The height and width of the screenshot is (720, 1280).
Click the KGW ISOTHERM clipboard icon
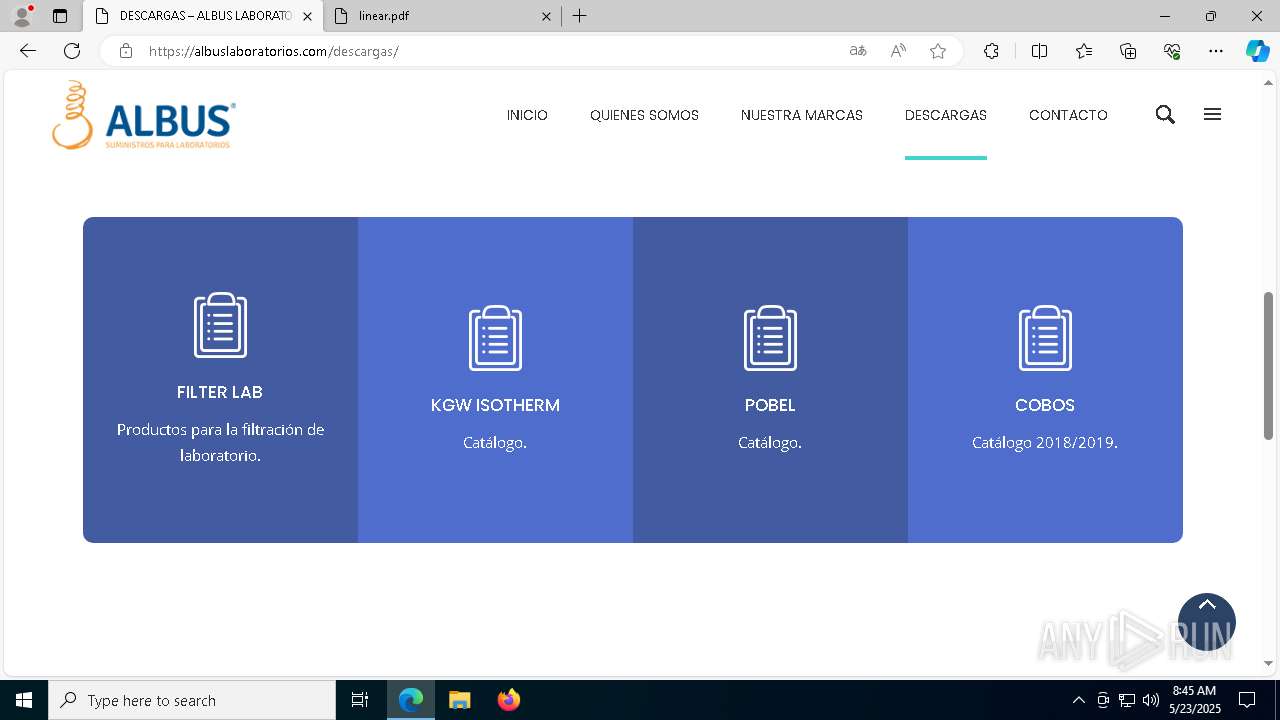tap(495, 338)
